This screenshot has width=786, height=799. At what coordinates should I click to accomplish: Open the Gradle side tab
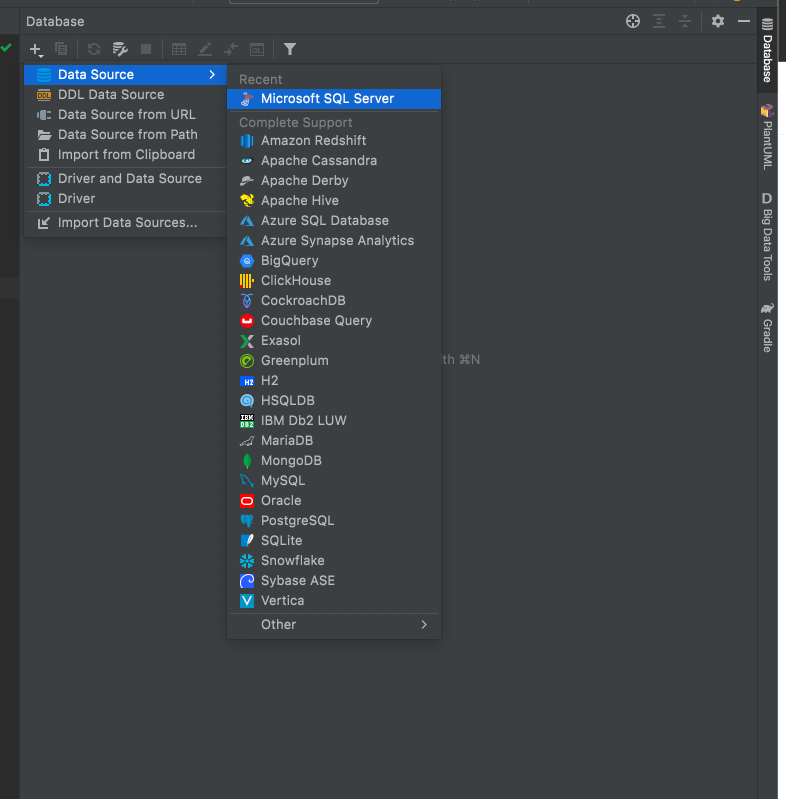point(767,328)
